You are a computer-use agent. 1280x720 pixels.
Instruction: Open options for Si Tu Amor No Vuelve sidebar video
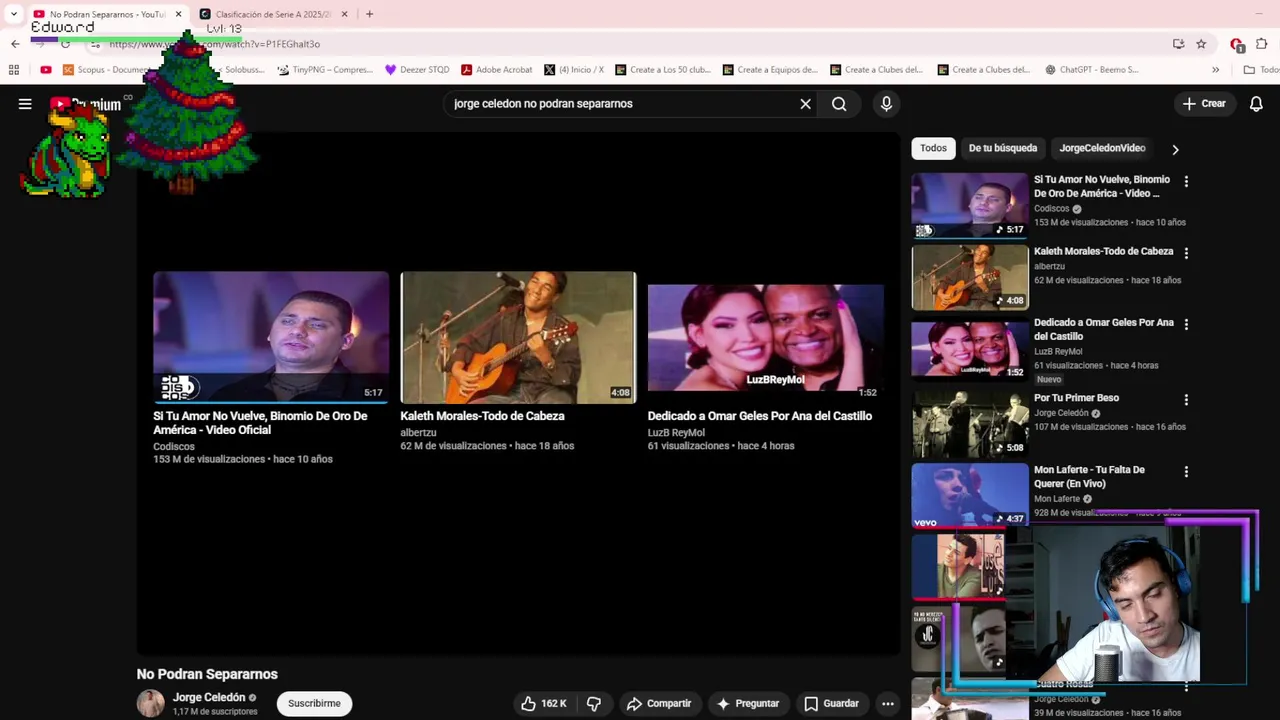[x=1186, y=181]
